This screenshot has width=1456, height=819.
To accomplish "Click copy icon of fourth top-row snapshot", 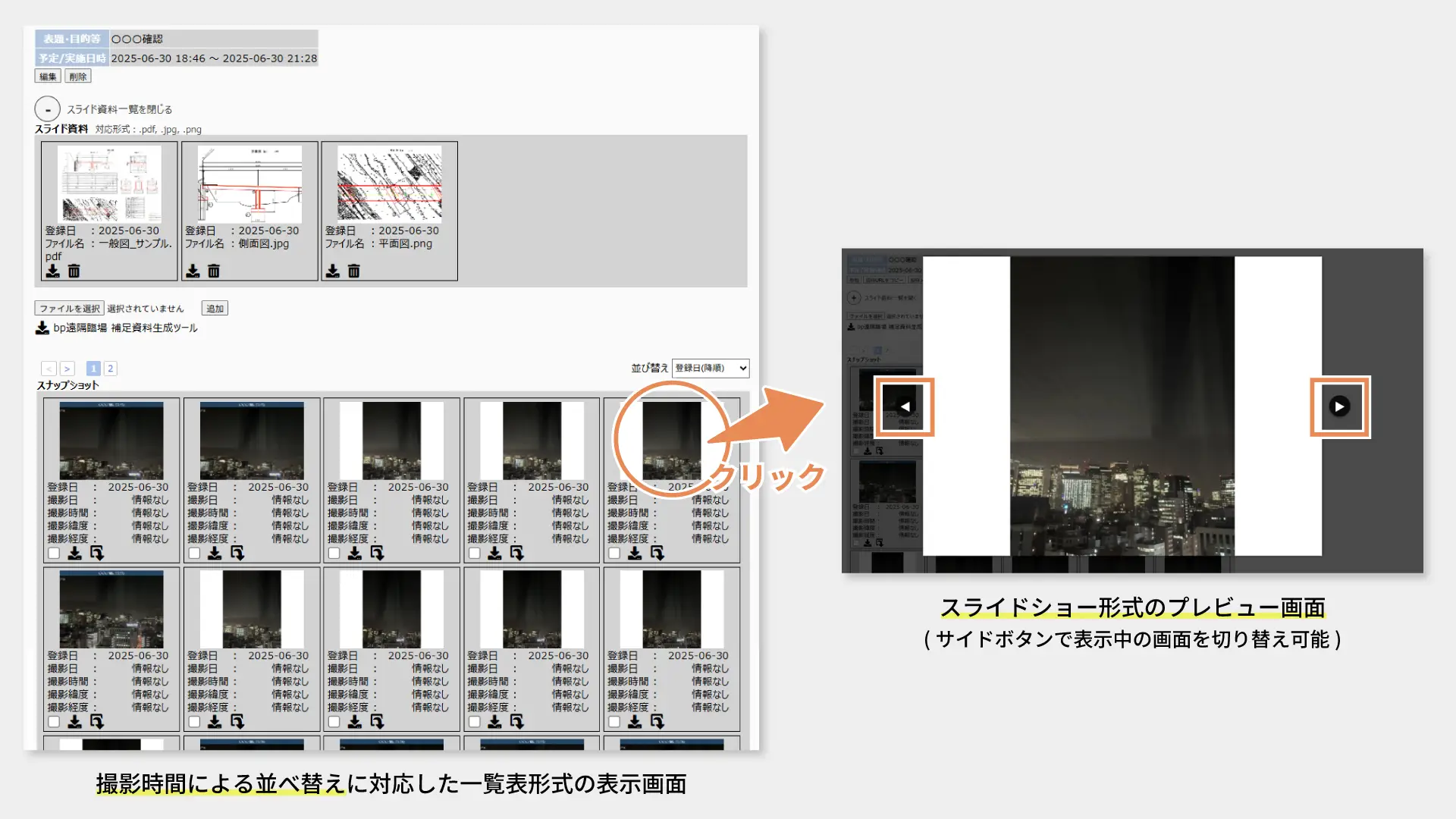I will [517, 554].
